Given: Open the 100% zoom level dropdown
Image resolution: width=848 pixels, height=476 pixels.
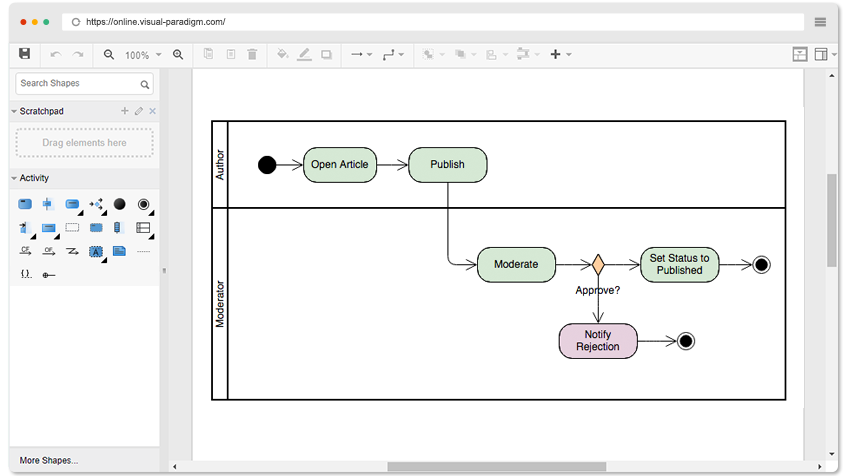Looking at the screenshot, I should [143, 55].
